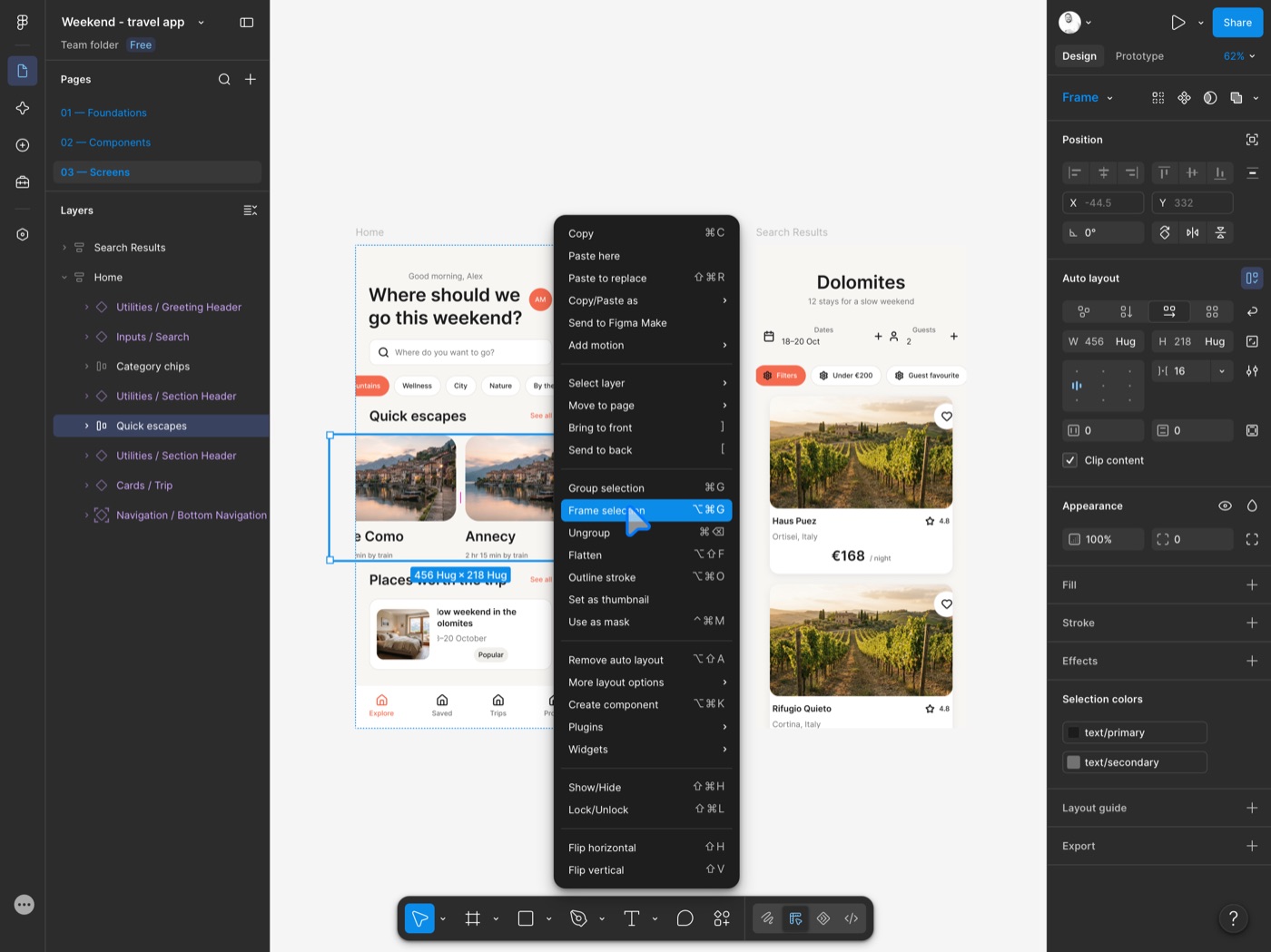1271x952 pixels.
Task: Toggle auto layout button in Auto layout header
Action: (1252, 278)
